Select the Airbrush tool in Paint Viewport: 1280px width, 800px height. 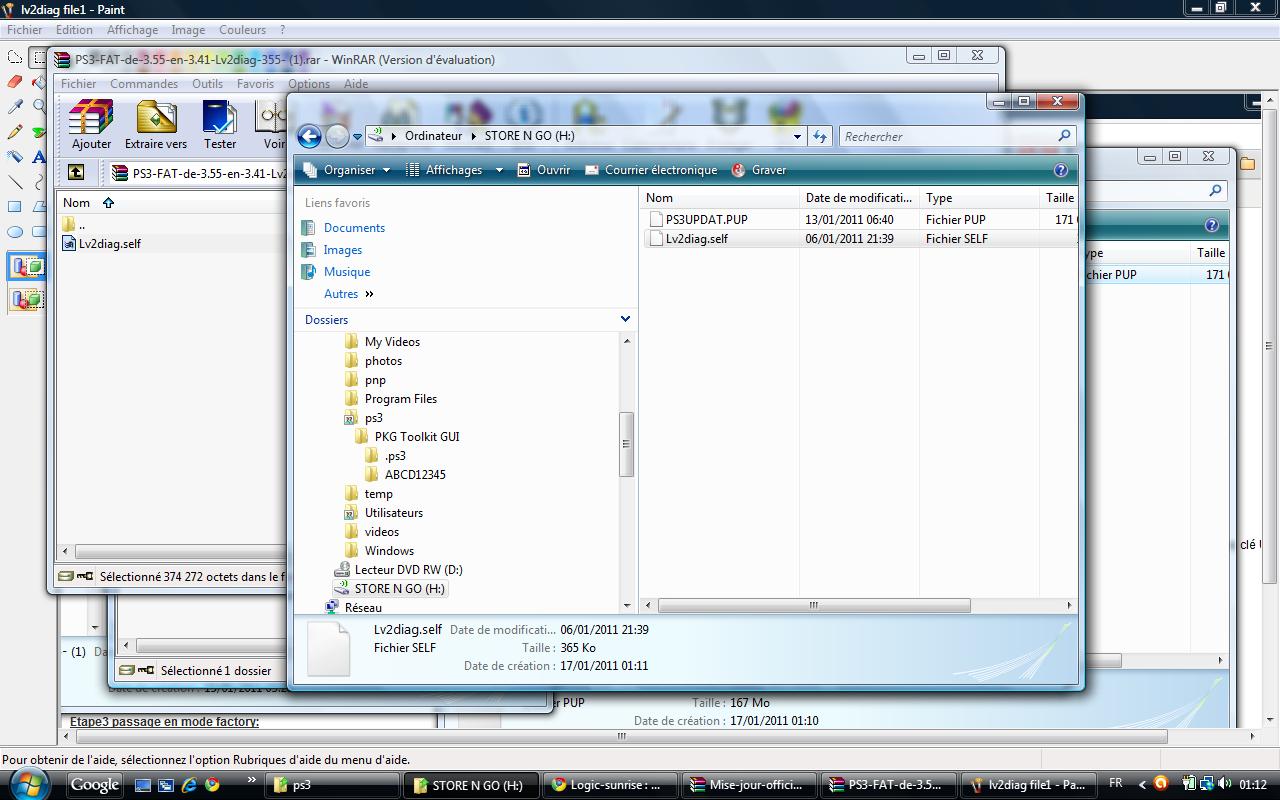tap(15, 157)
